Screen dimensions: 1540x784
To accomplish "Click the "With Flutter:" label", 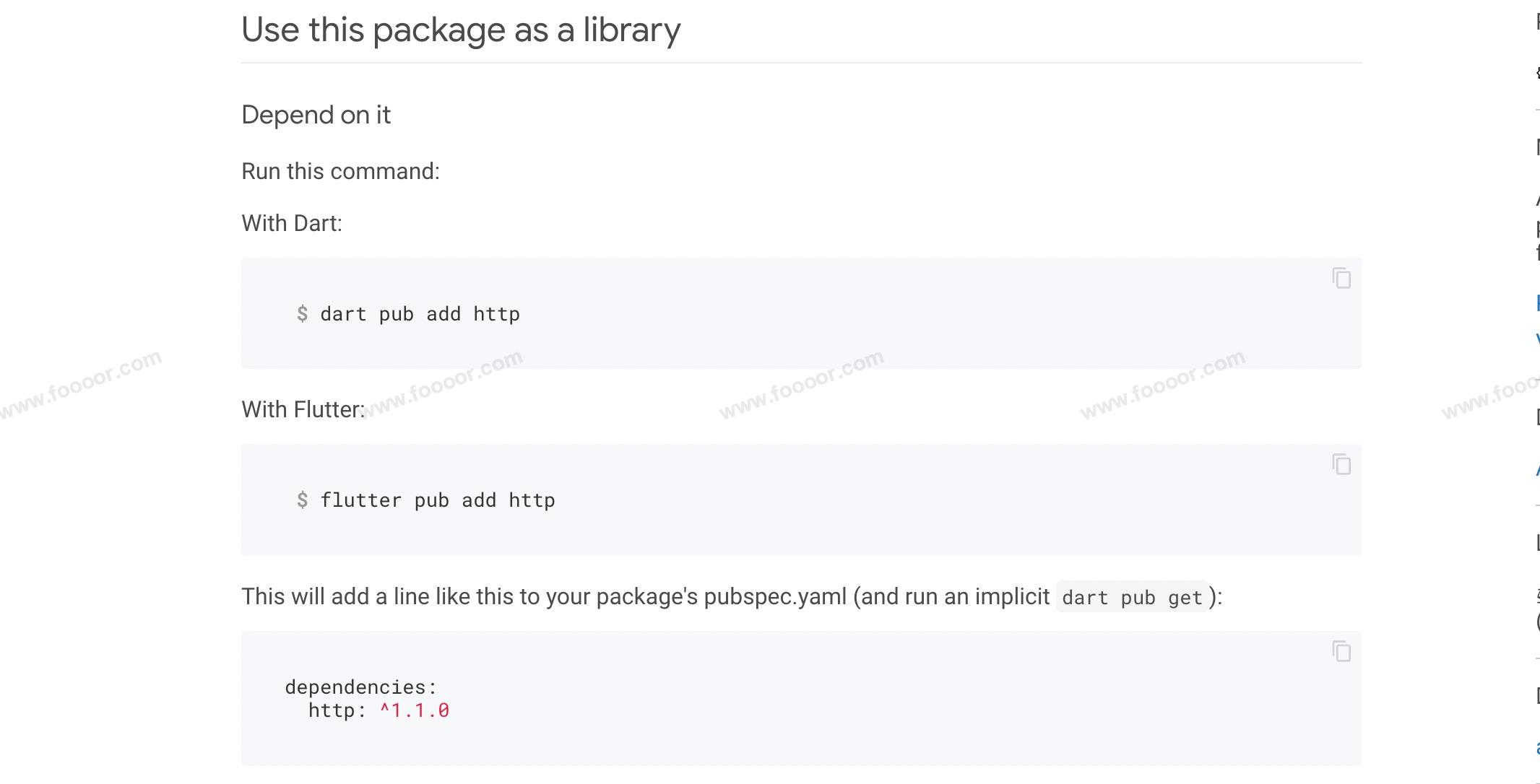I will [303, 409].
